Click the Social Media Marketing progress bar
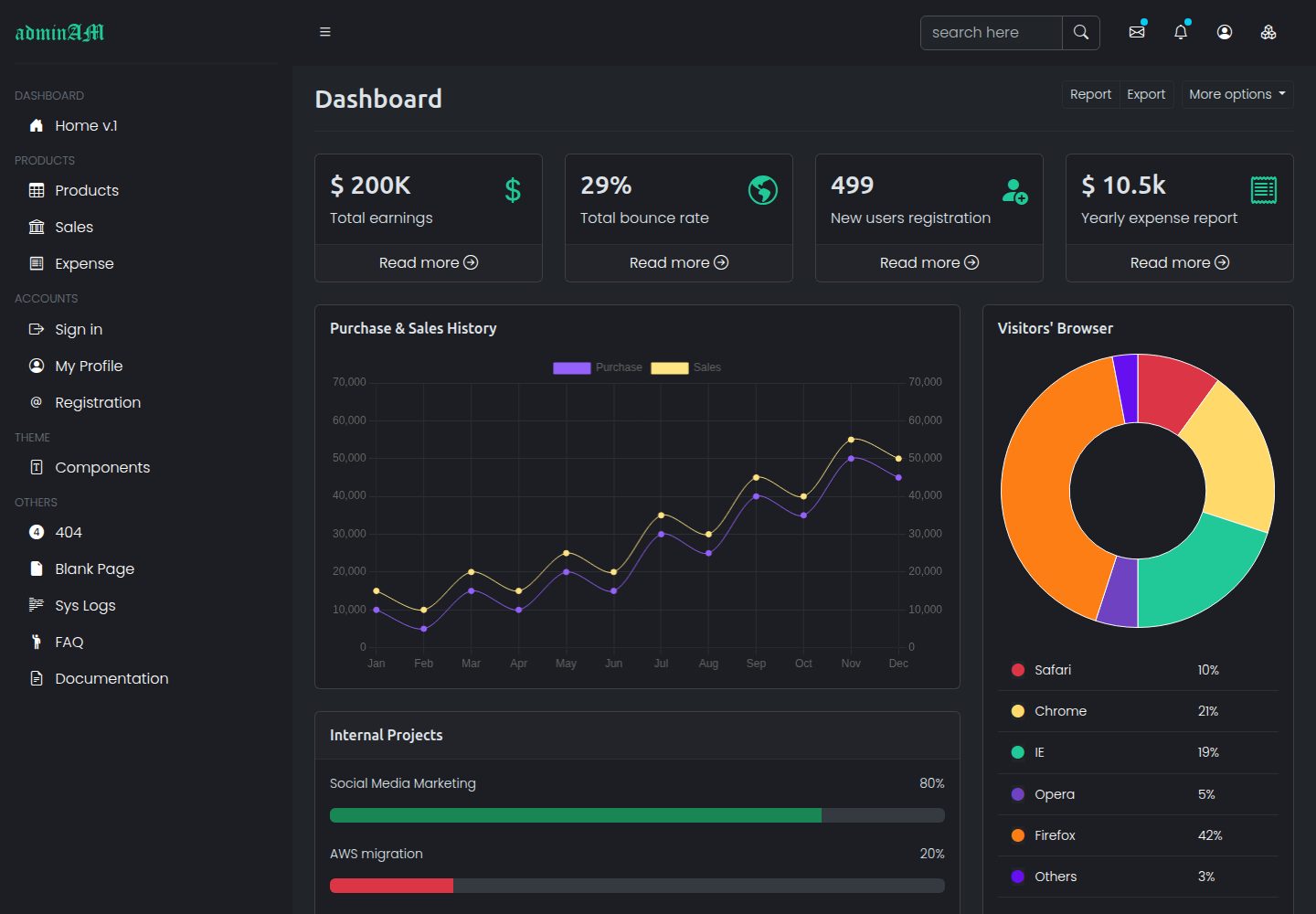 click(637, 815)
